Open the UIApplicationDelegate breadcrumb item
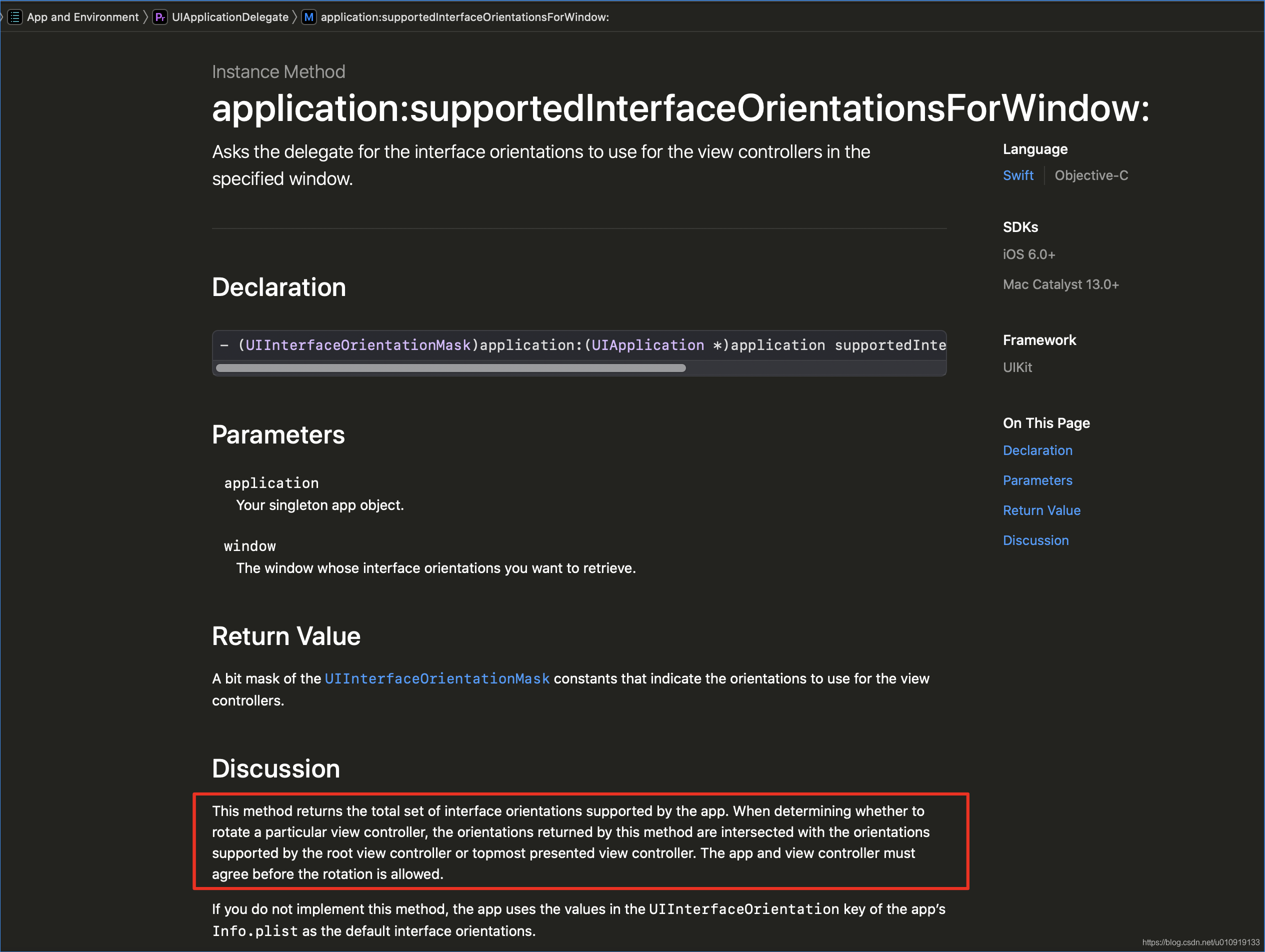The height and width of the screenshot is (952, 1265). (230, 17)
